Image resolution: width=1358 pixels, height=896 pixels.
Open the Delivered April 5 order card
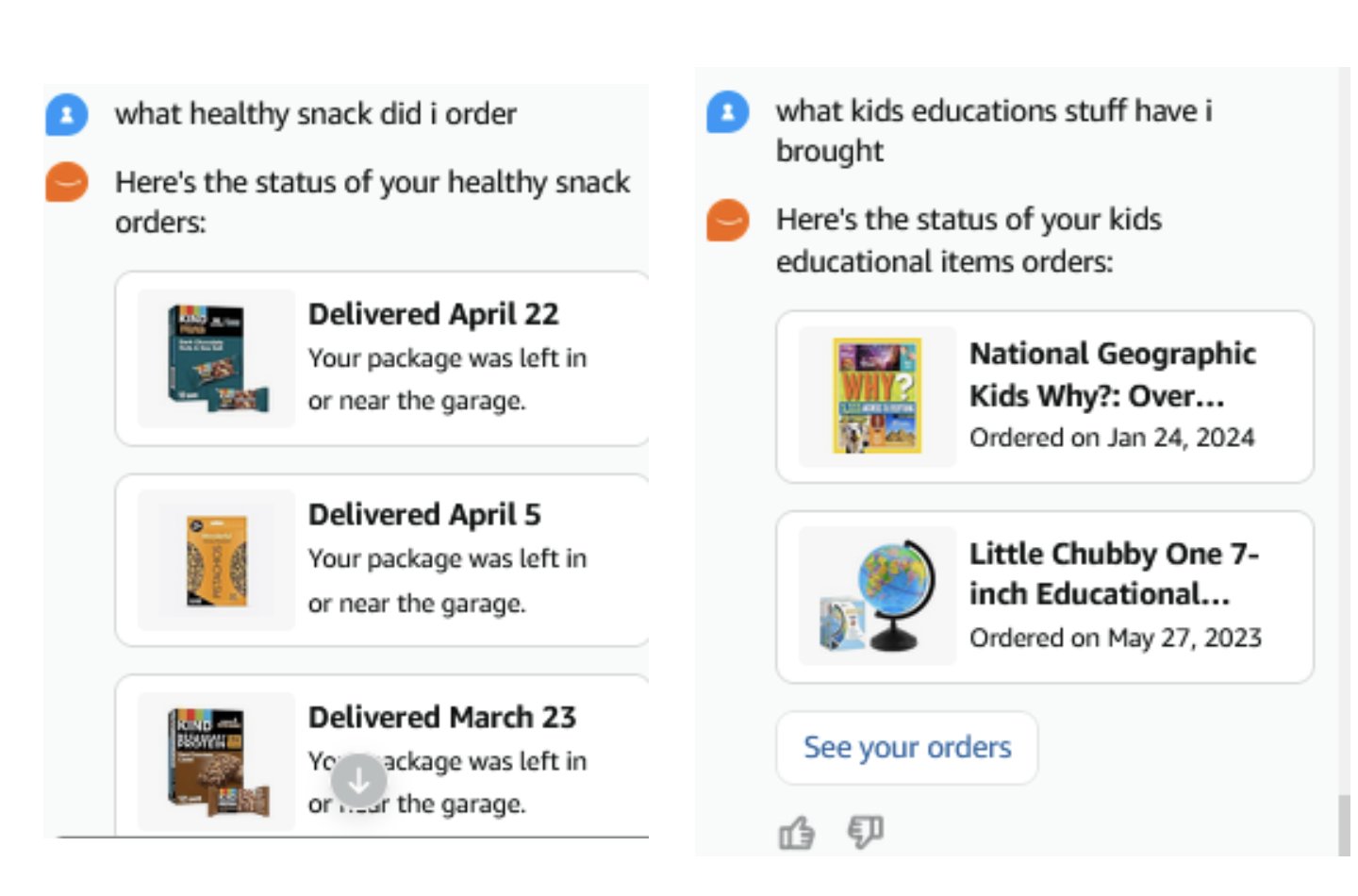point(382,558)
